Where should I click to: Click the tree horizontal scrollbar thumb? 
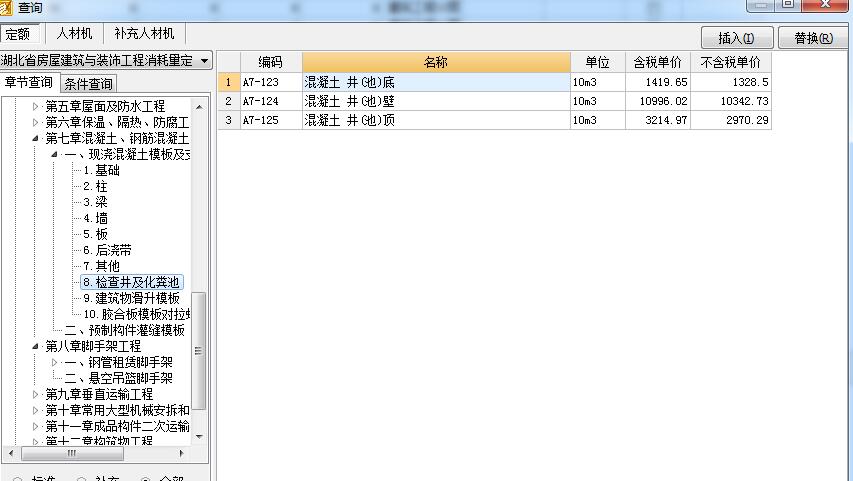(x=72, y=453)
